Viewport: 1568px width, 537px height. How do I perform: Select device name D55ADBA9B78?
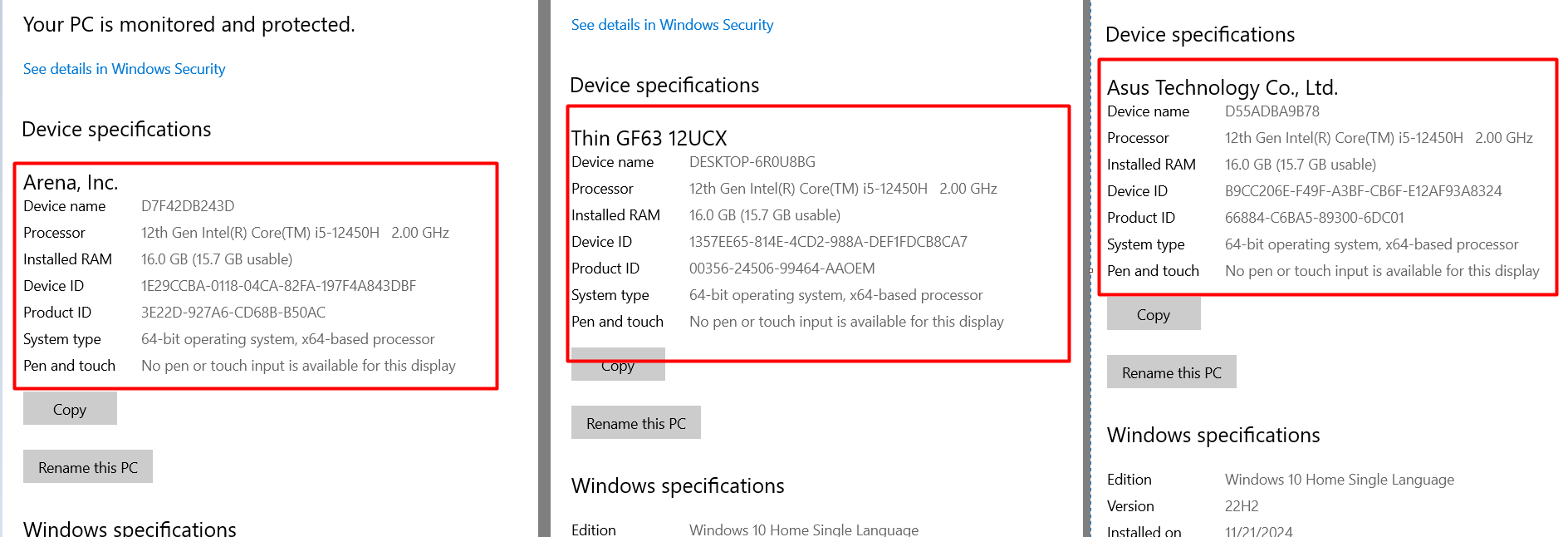pyautogui.click(x=1272, y=111)
